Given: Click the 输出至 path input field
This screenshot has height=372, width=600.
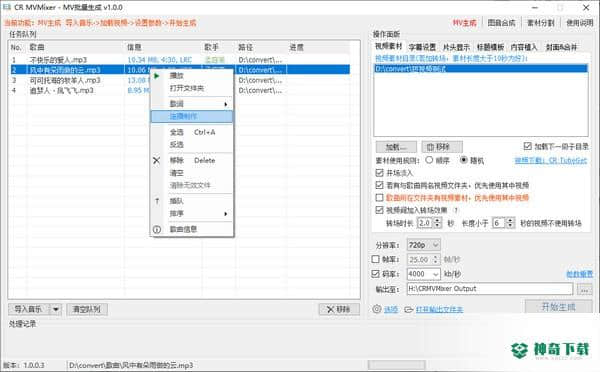Looking at the screenshot, I should (x=490, y=289).
